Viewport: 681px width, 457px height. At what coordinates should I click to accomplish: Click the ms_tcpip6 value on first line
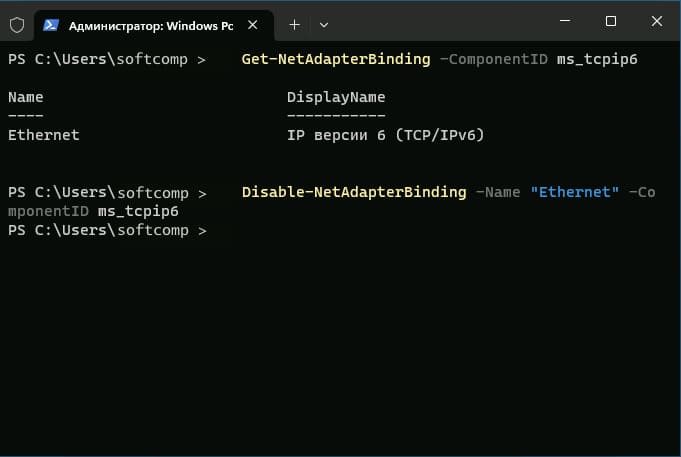[x=597, y=59]
